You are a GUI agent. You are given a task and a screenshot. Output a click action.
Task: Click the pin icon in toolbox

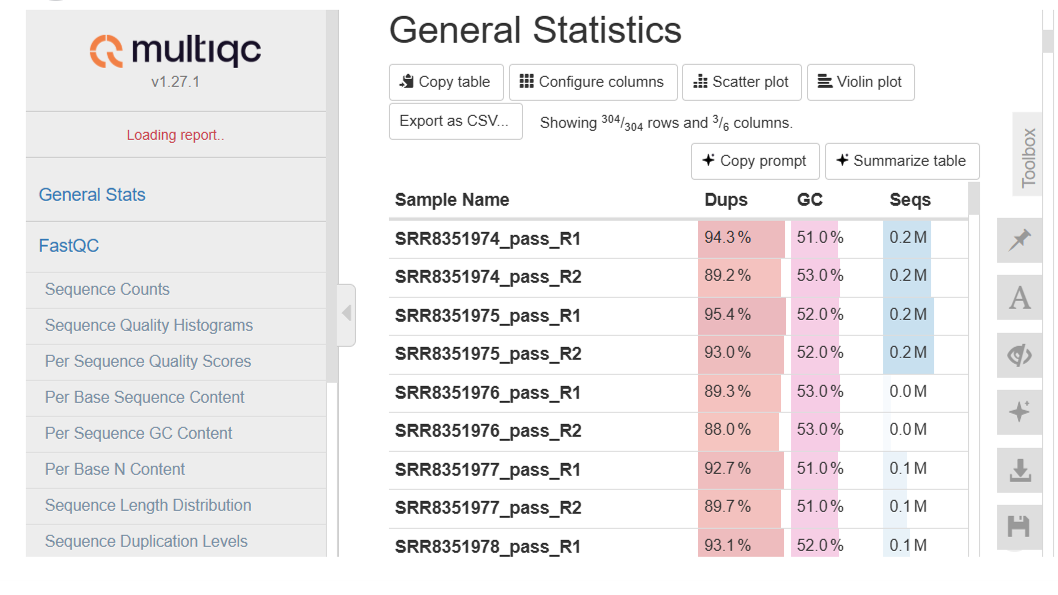(x=1020, y=240)
